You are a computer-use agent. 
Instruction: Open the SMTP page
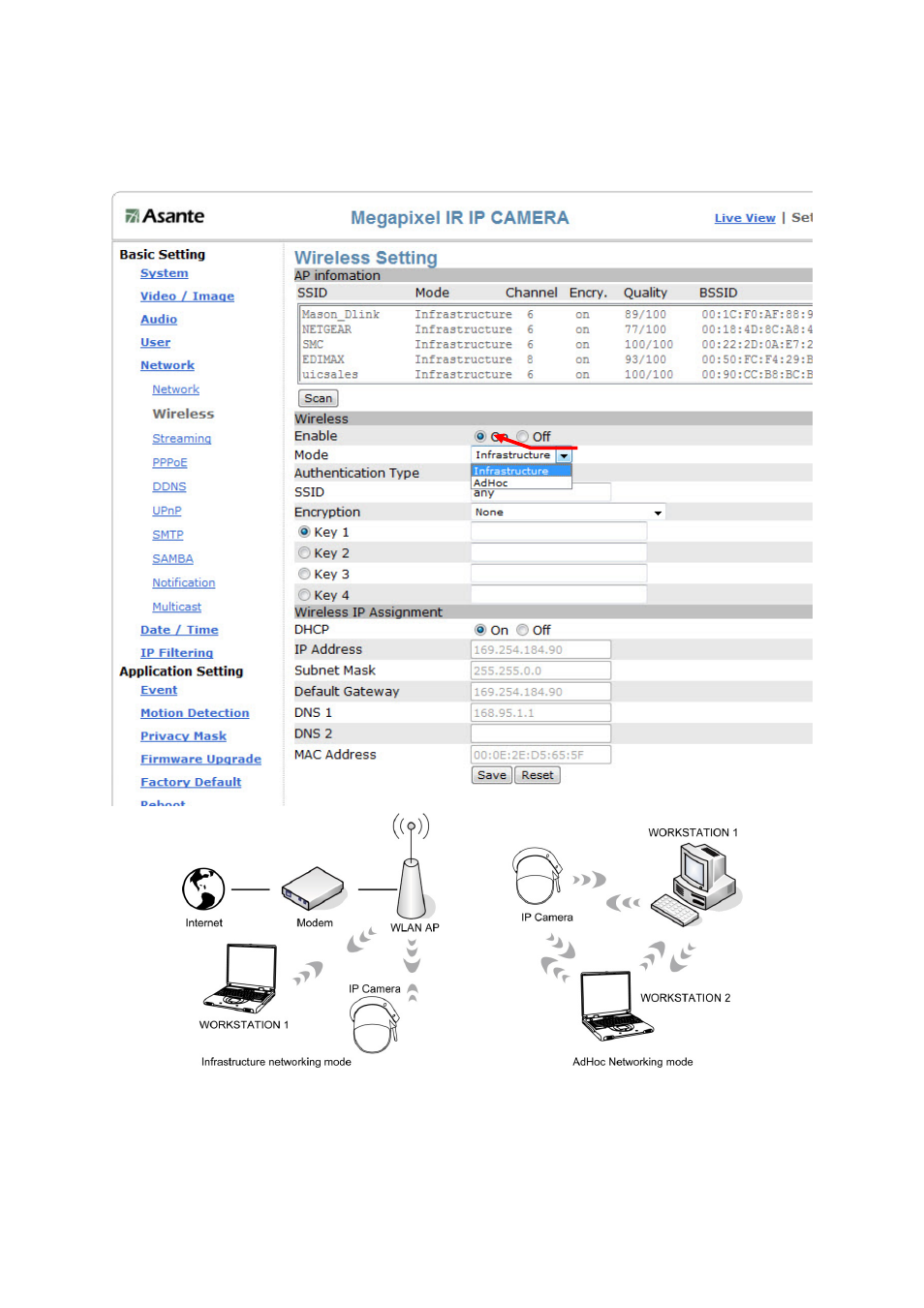[x=168, y=535]
